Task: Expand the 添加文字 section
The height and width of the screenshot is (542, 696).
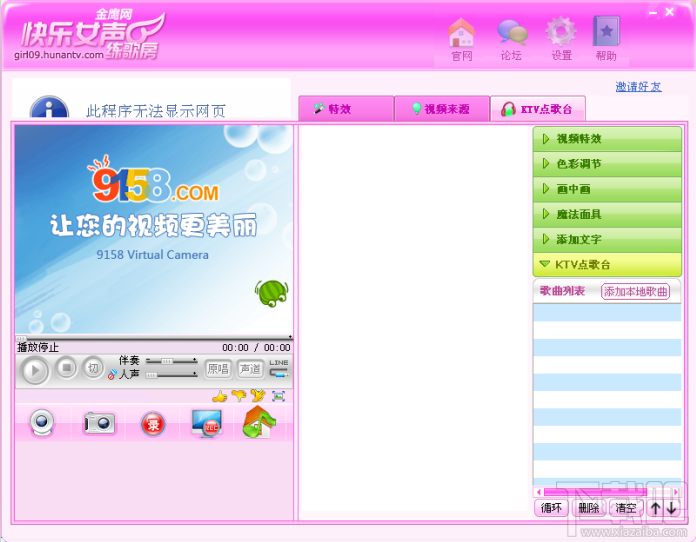Action: [607, 240]
